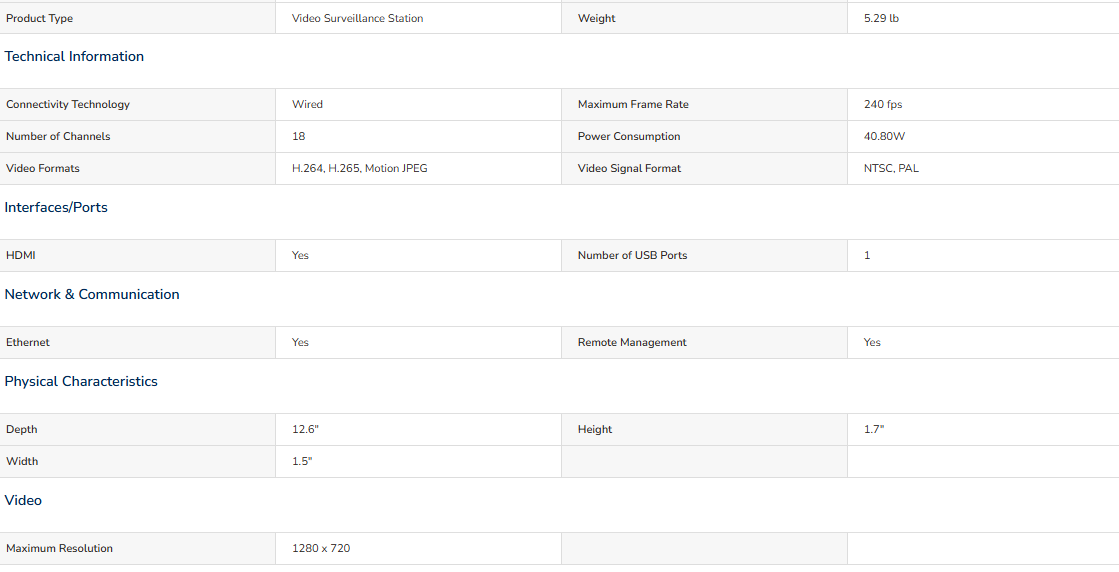
Task: Click the Depth value 12.6"
Action: coord(305,429)
